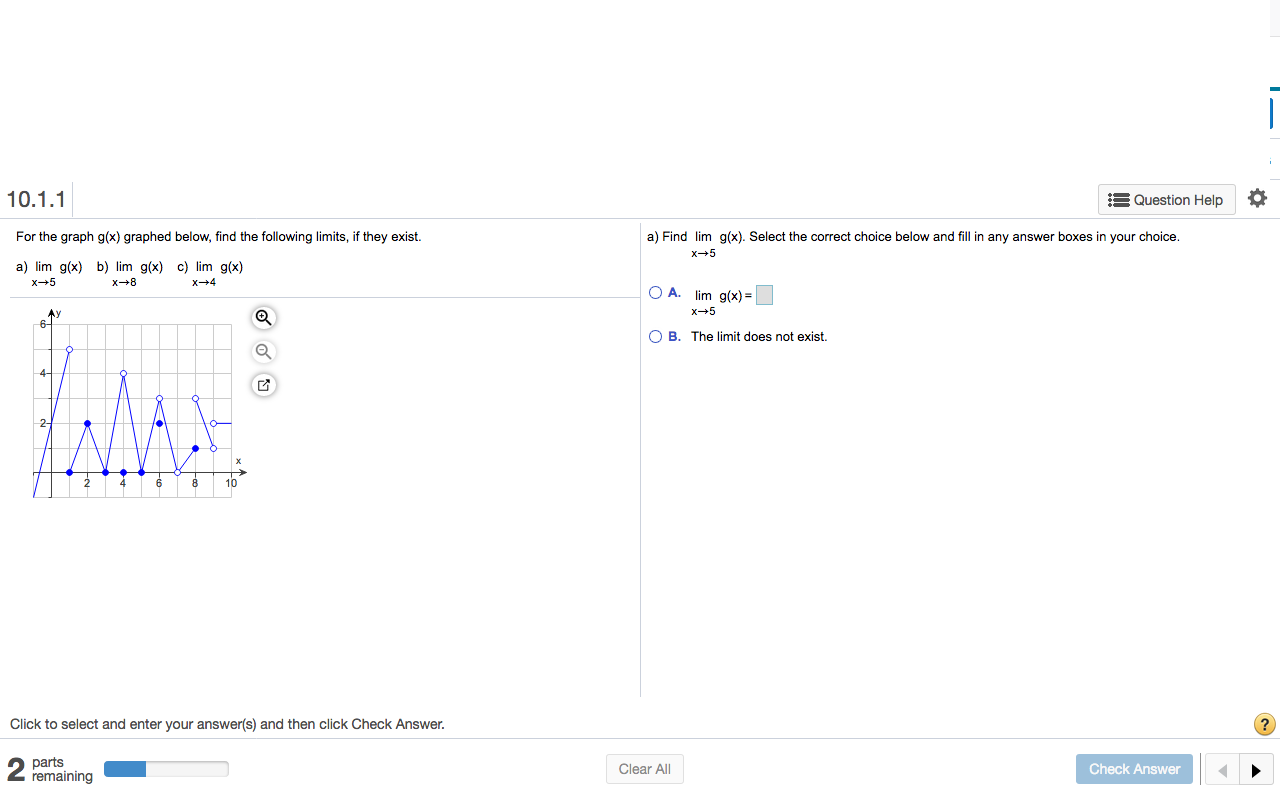Screen dimensions: 1280x800
Task: Select answer choice A radio button
Action: (x=655, y=292)
